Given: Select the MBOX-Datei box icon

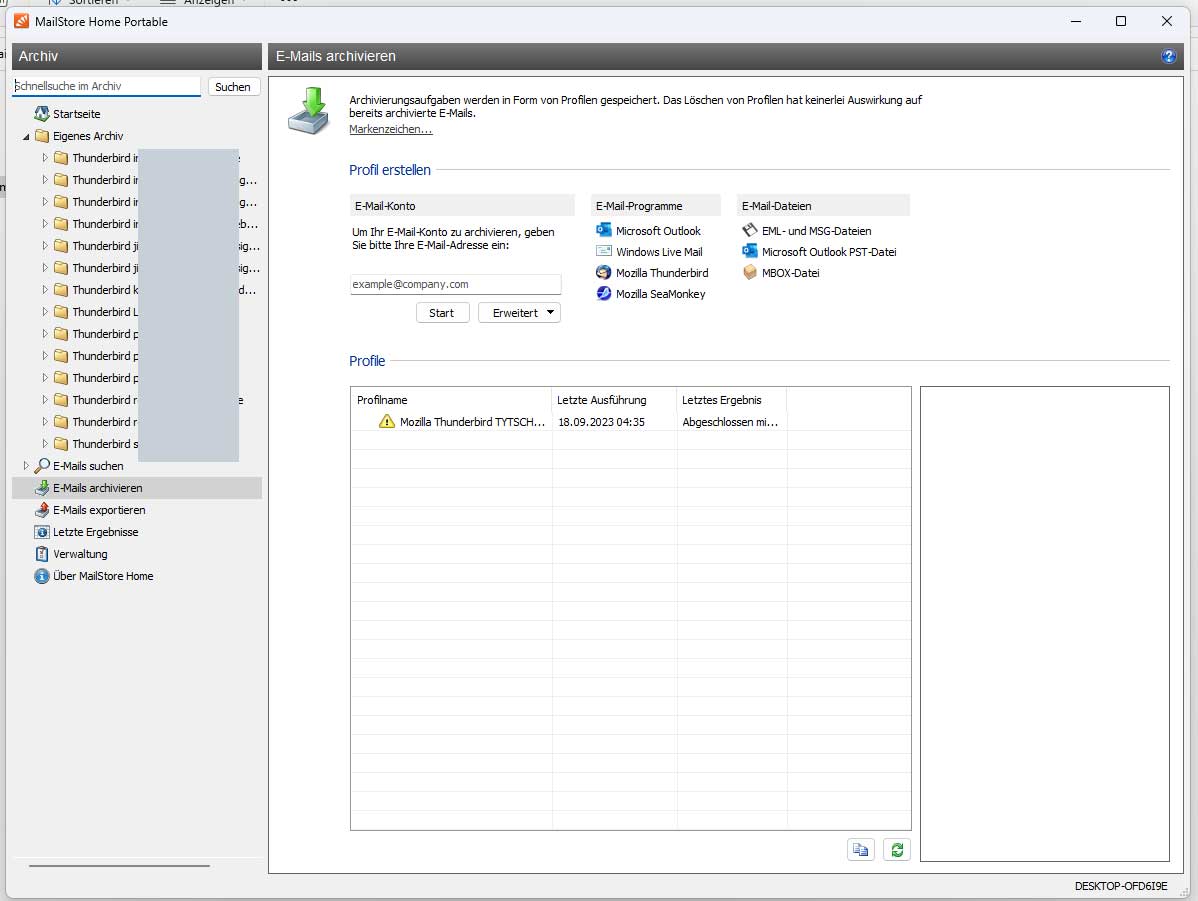Looking at the screenshot, I should tap(750, 272).
